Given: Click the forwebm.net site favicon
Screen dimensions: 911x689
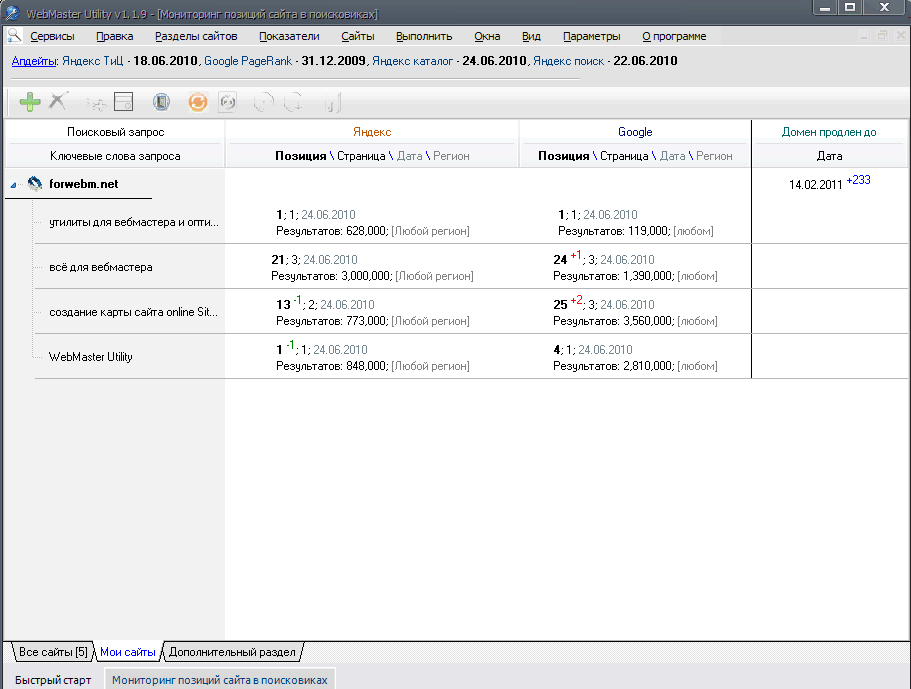Looking at the screenshot, I should click(x=35, y=184).
